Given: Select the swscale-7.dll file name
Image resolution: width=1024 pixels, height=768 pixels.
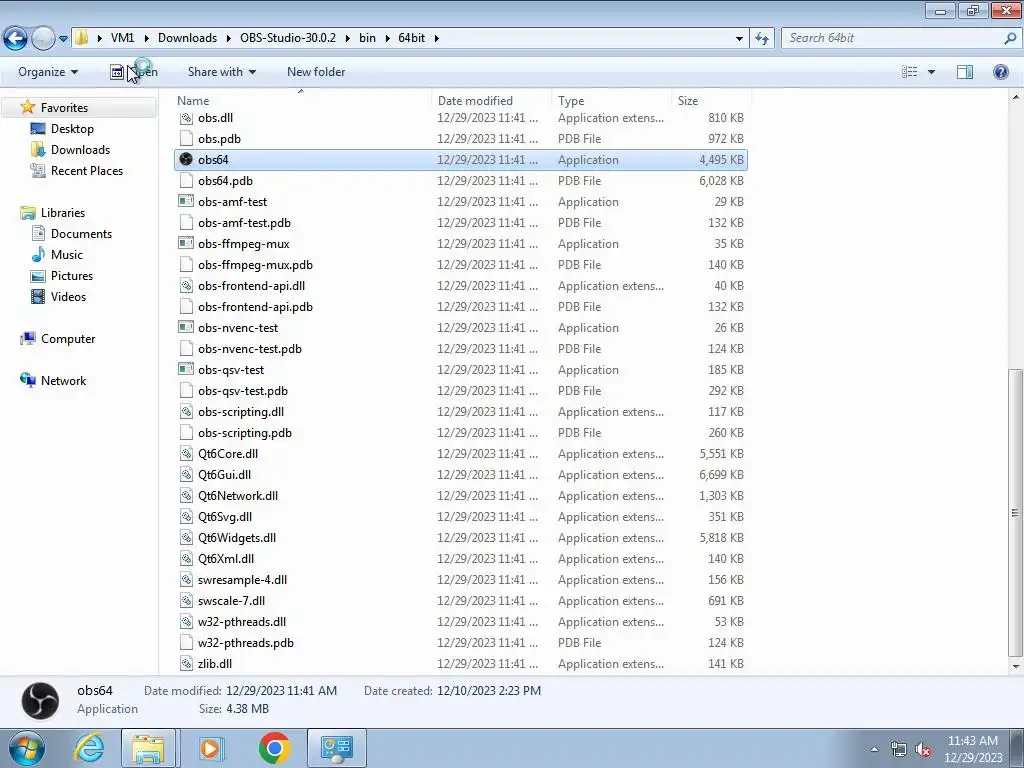Looking at the screenshot, I should (231, 601).
